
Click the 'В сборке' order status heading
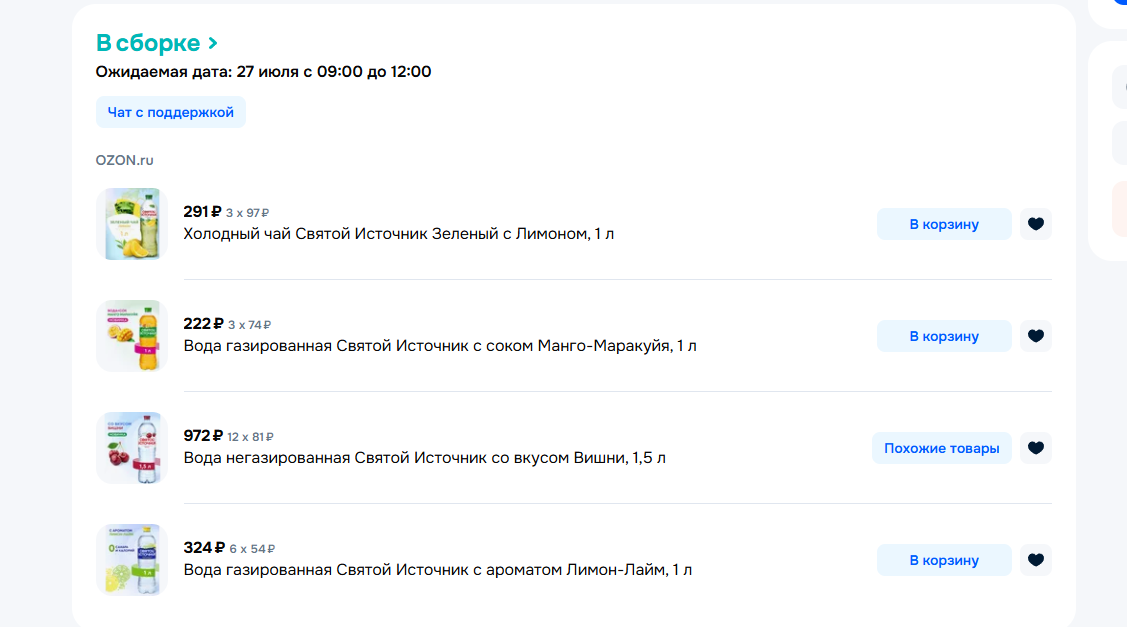pos(148,43)
